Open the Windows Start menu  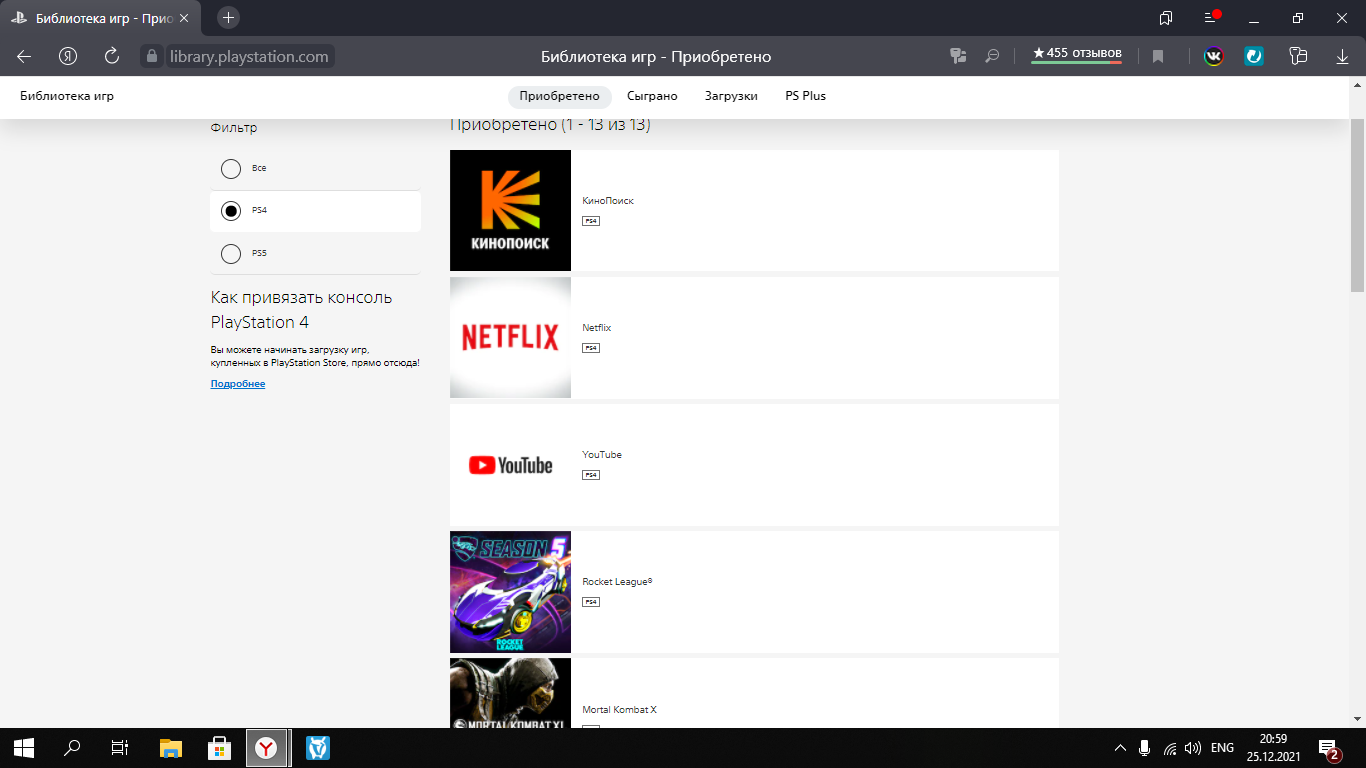pyautogui.click(x=24, y=748)
